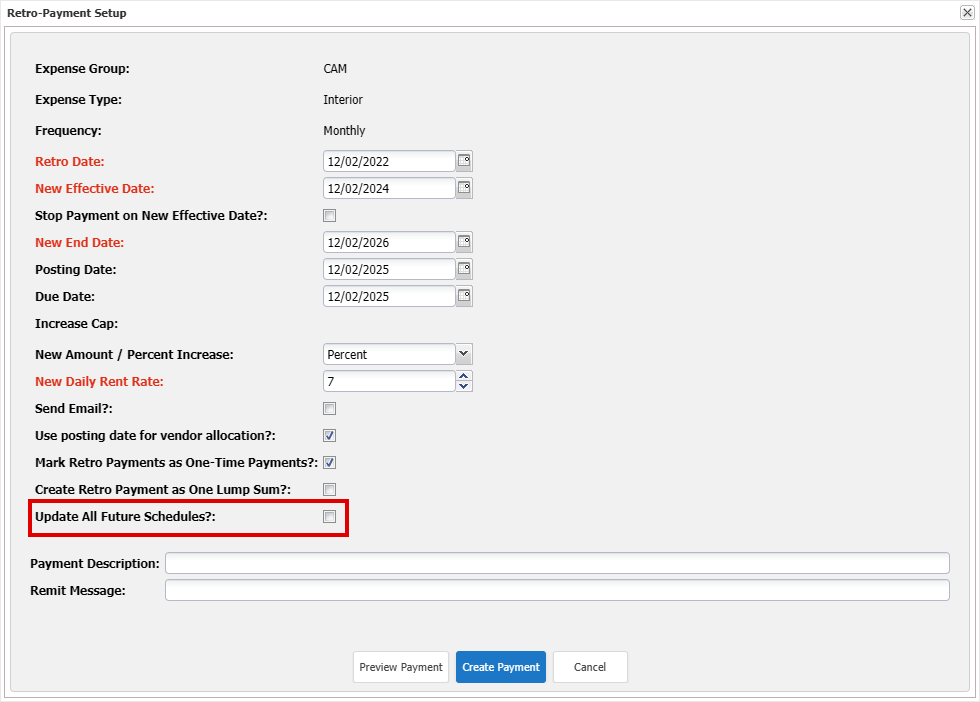Enable Stop Payment on New Effective Date
The image size is (980, 702).
[330, 215]
